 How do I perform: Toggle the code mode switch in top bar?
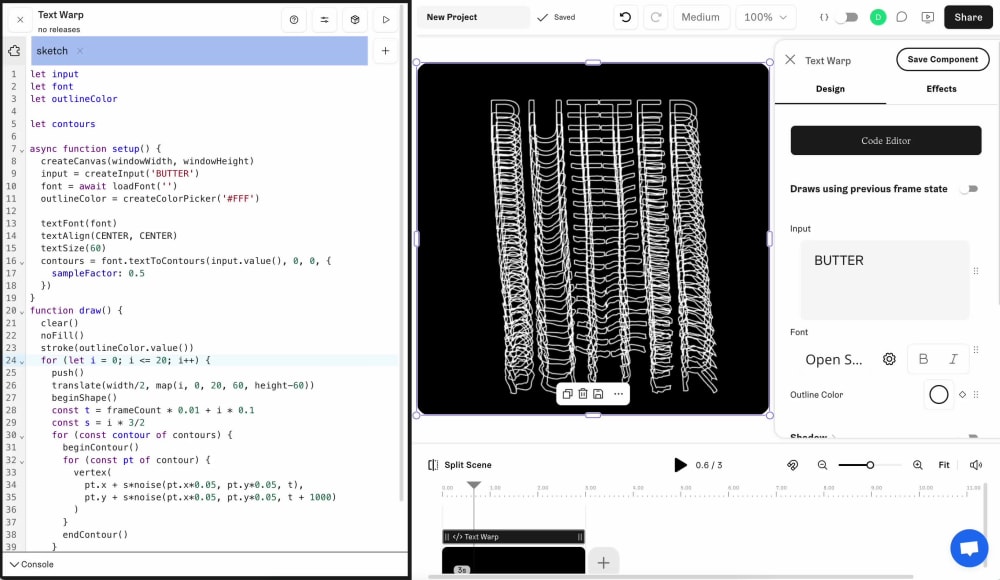[x=846, y=17]
